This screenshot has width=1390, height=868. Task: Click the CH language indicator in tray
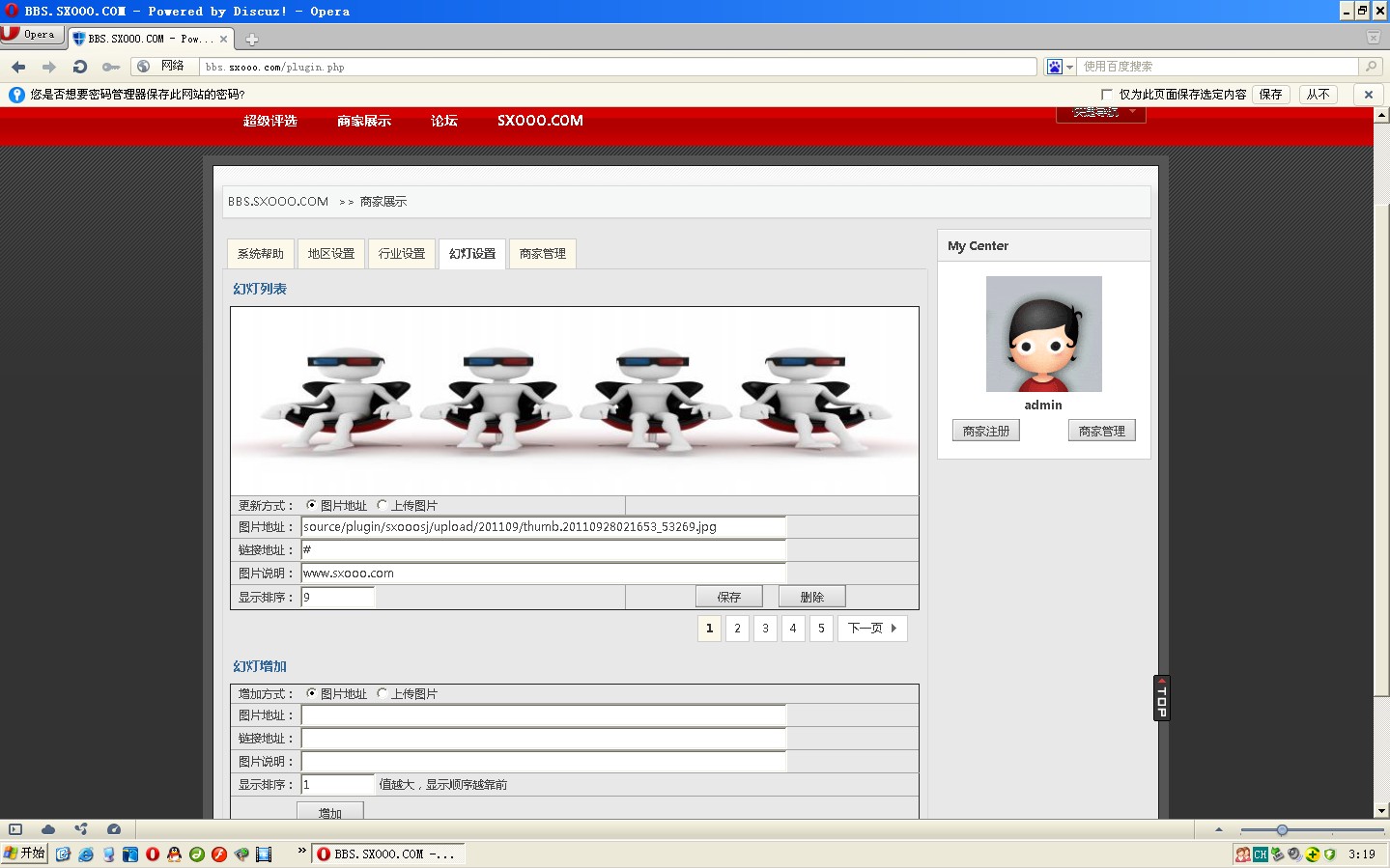point(1261,854)
